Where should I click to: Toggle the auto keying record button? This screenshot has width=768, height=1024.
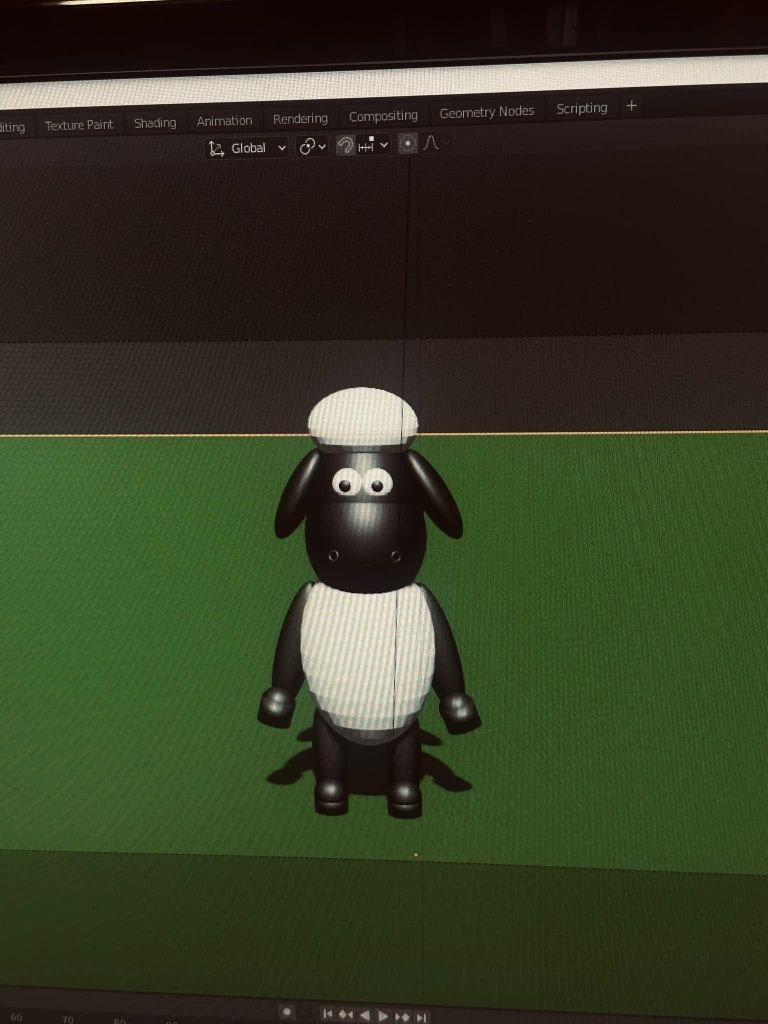[x=286, y=1012]
